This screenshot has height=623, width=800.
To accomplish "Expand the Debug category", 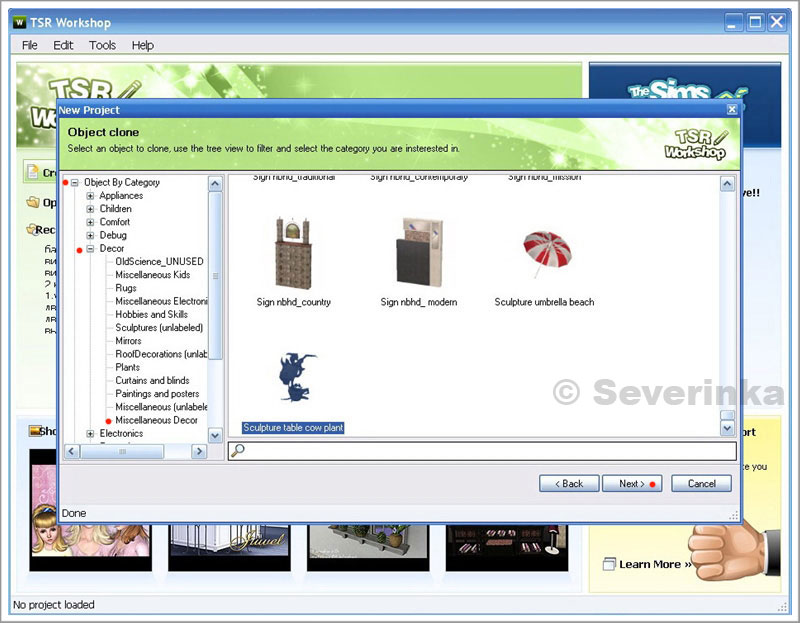I will 90,236.
